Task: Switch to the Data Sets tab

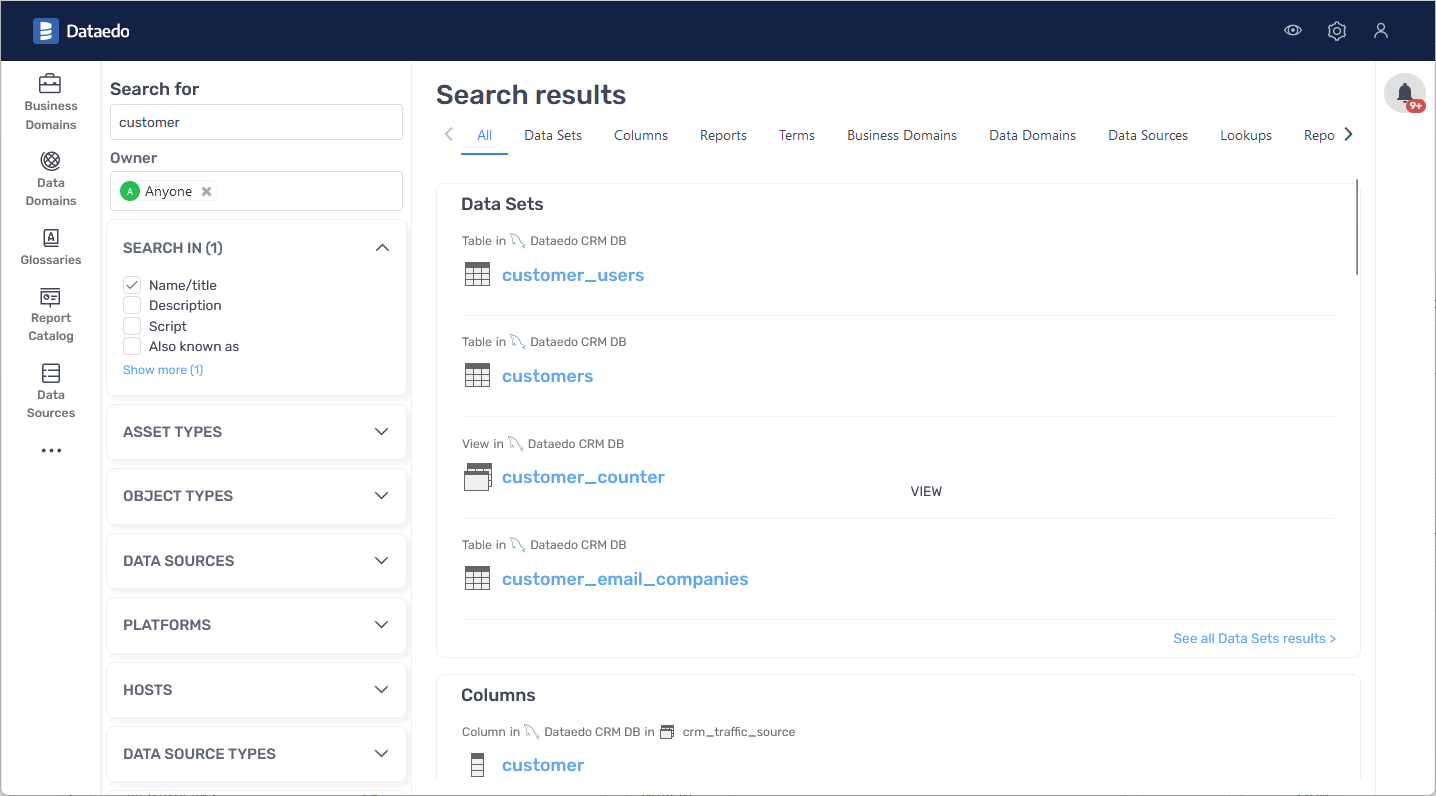Action: pos(553,135)
